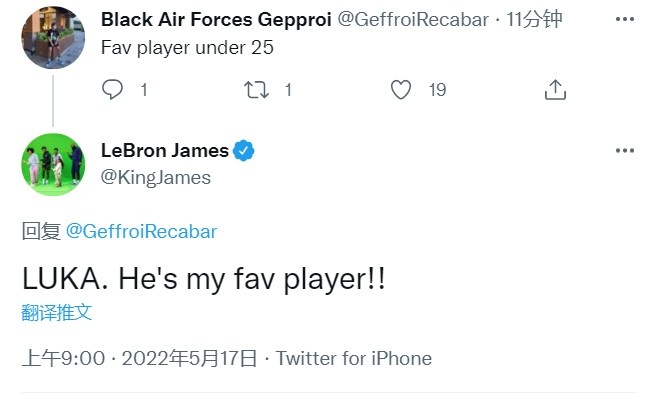Click the @KingJames handle
653x399 pixels.
156,178
